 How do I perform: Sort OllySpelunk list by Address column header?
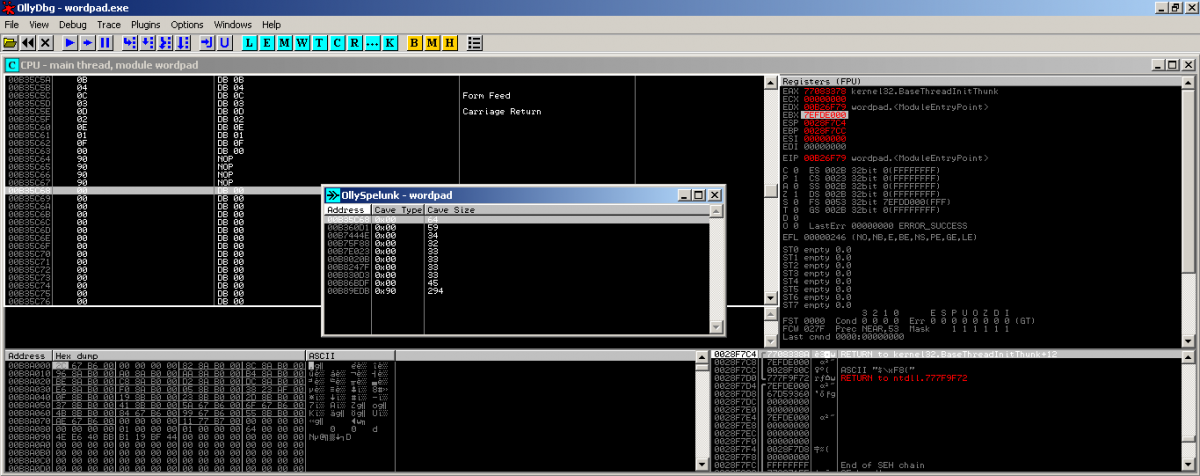pyautogui.click(x=347, y=211)
